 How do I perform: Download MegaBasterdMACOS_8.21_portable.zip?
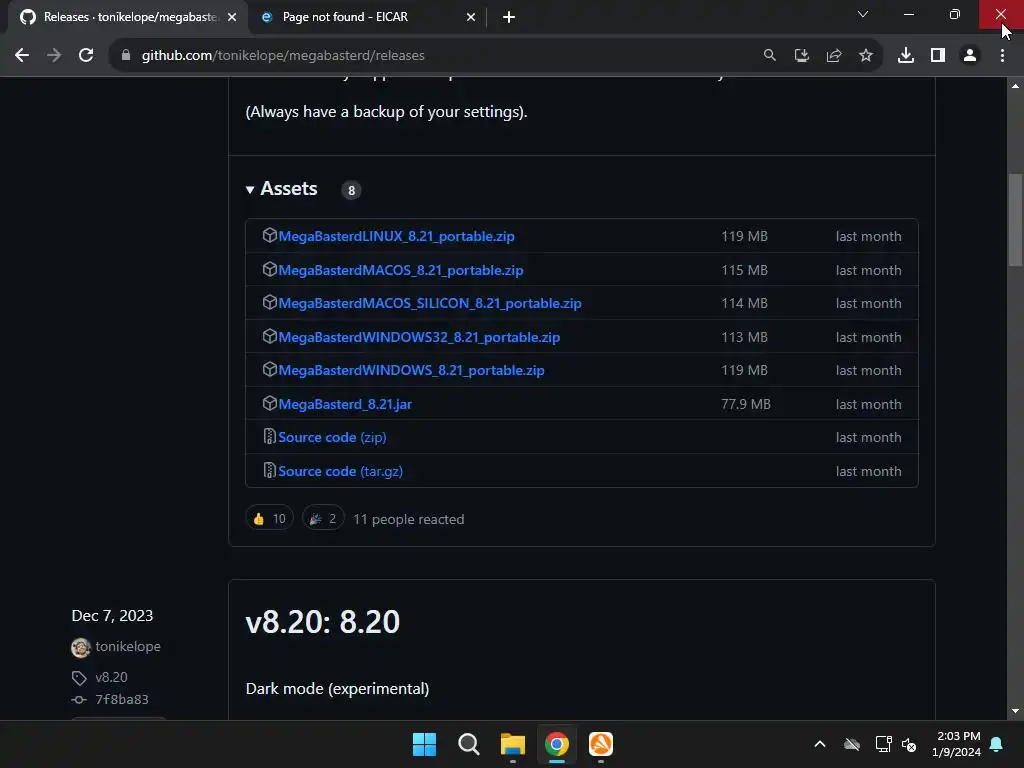[400, 270]
